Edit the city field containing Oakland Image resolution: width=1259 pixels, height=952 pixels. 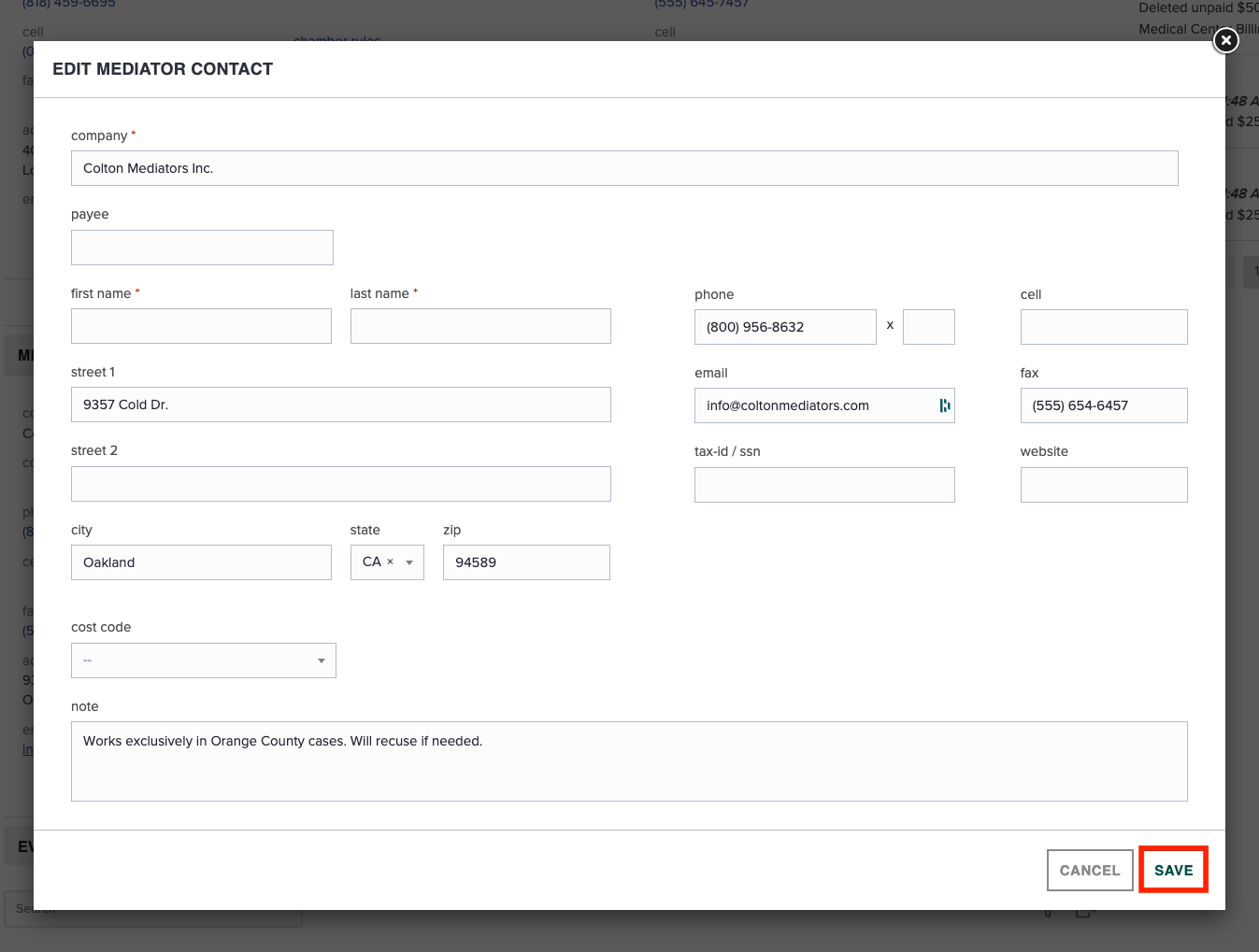201,562
